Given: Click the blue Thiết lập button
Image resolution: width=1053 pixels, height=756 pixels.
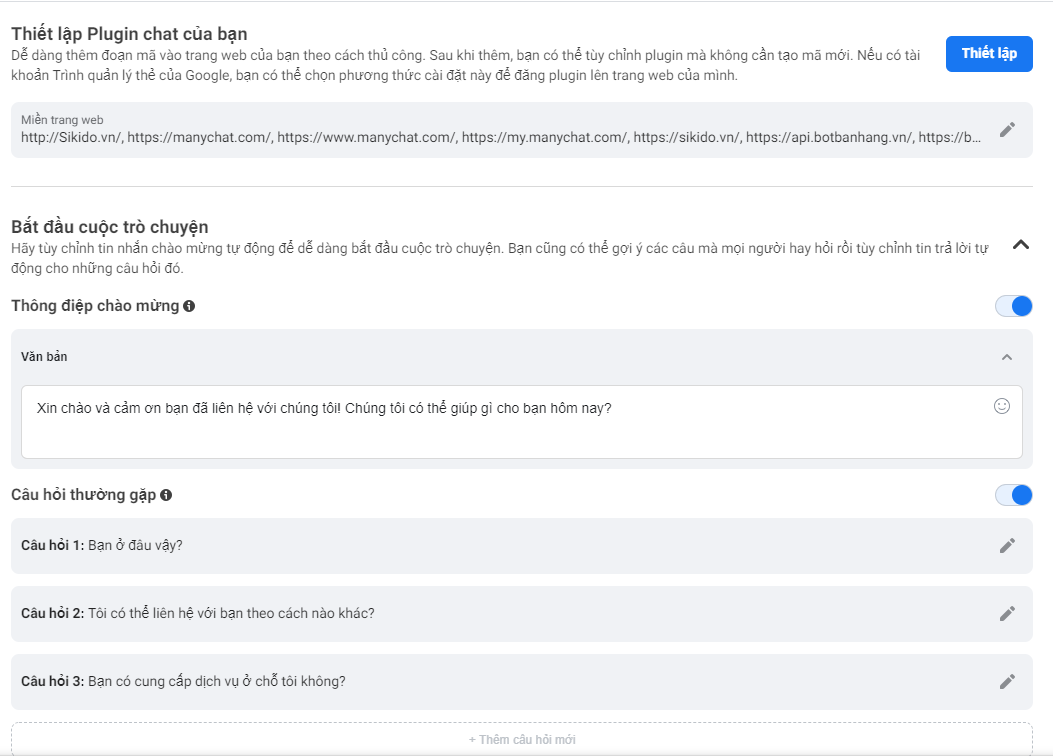Looking at the screenshot, I should point(989,54).
